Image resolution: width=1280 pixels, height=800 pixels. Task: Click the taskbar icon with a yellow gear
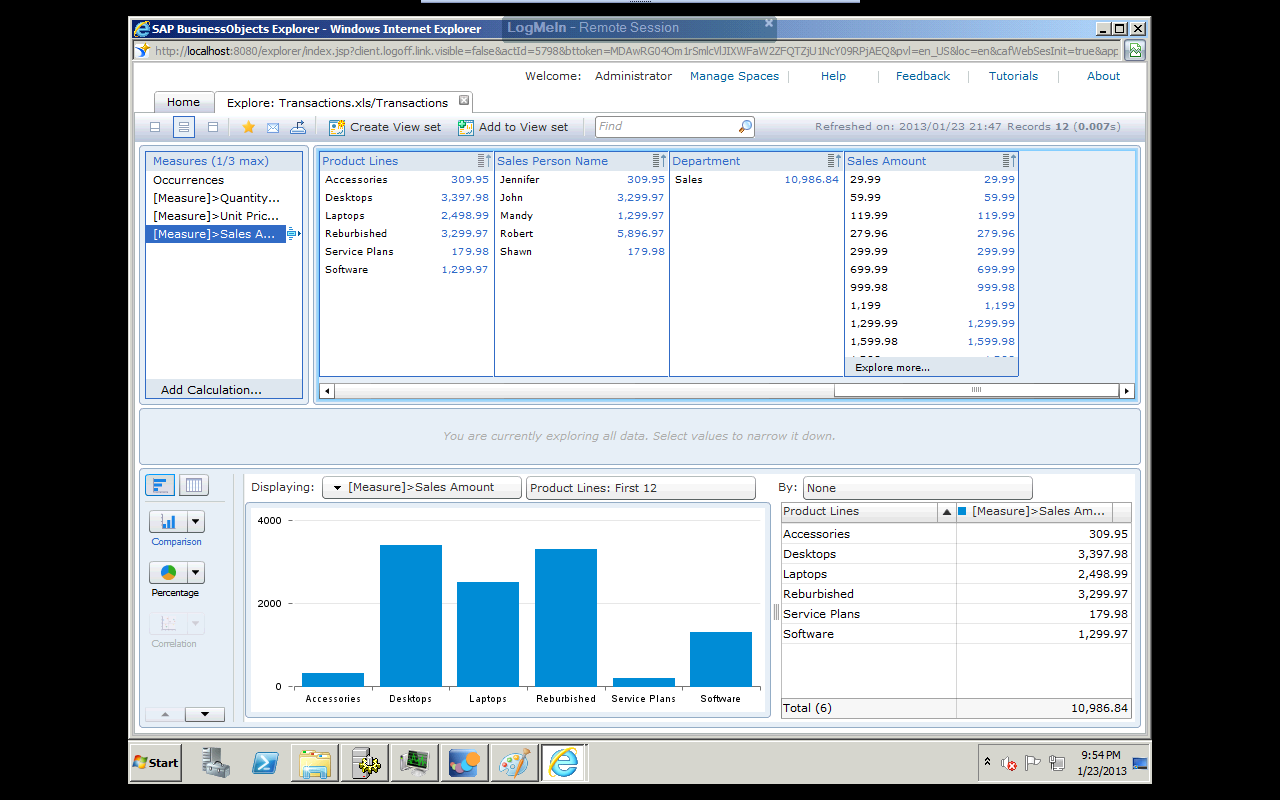(365, 763)
